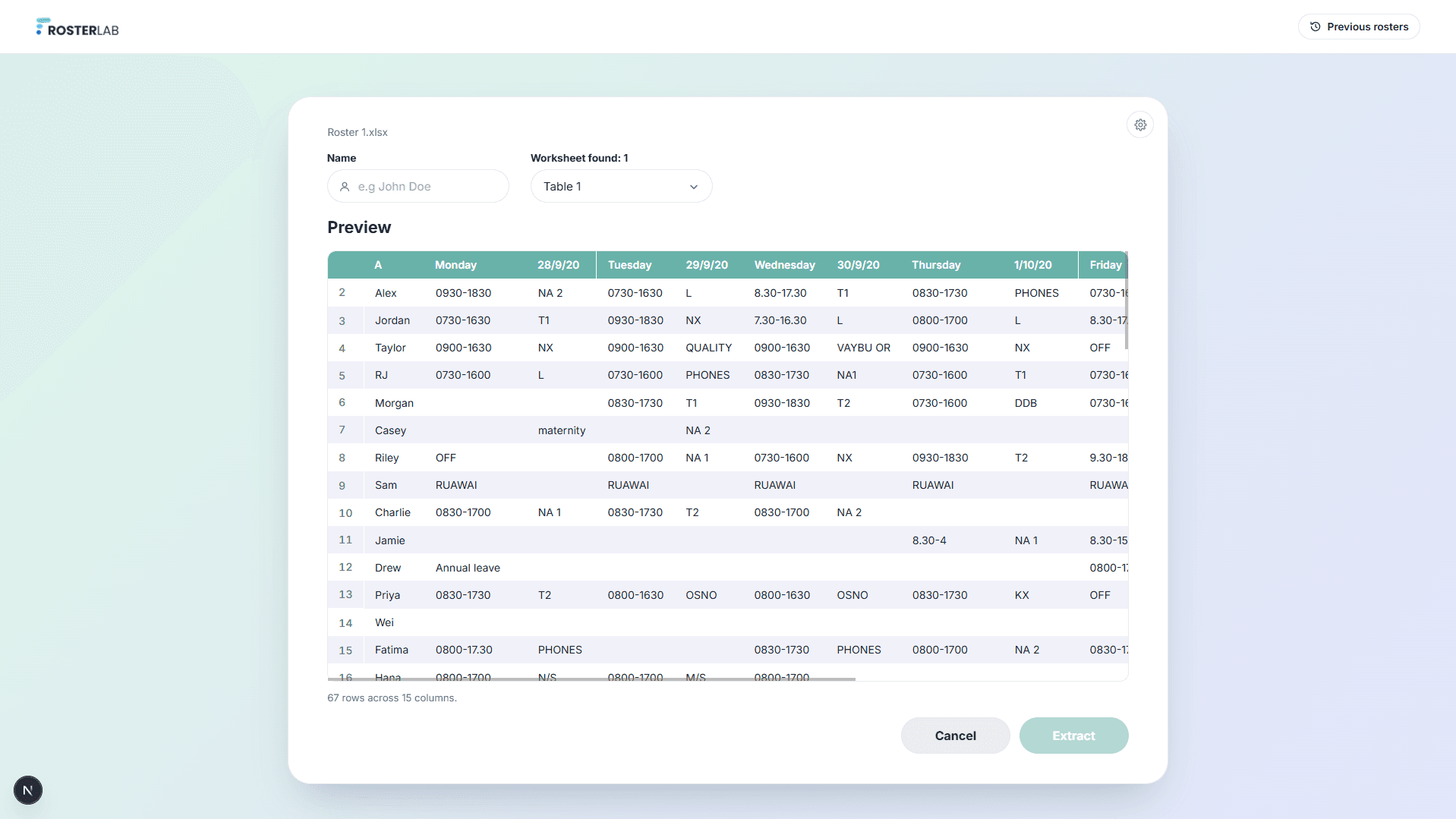Click the DDB cell in Morgan's row

(x=1026, y=403)
